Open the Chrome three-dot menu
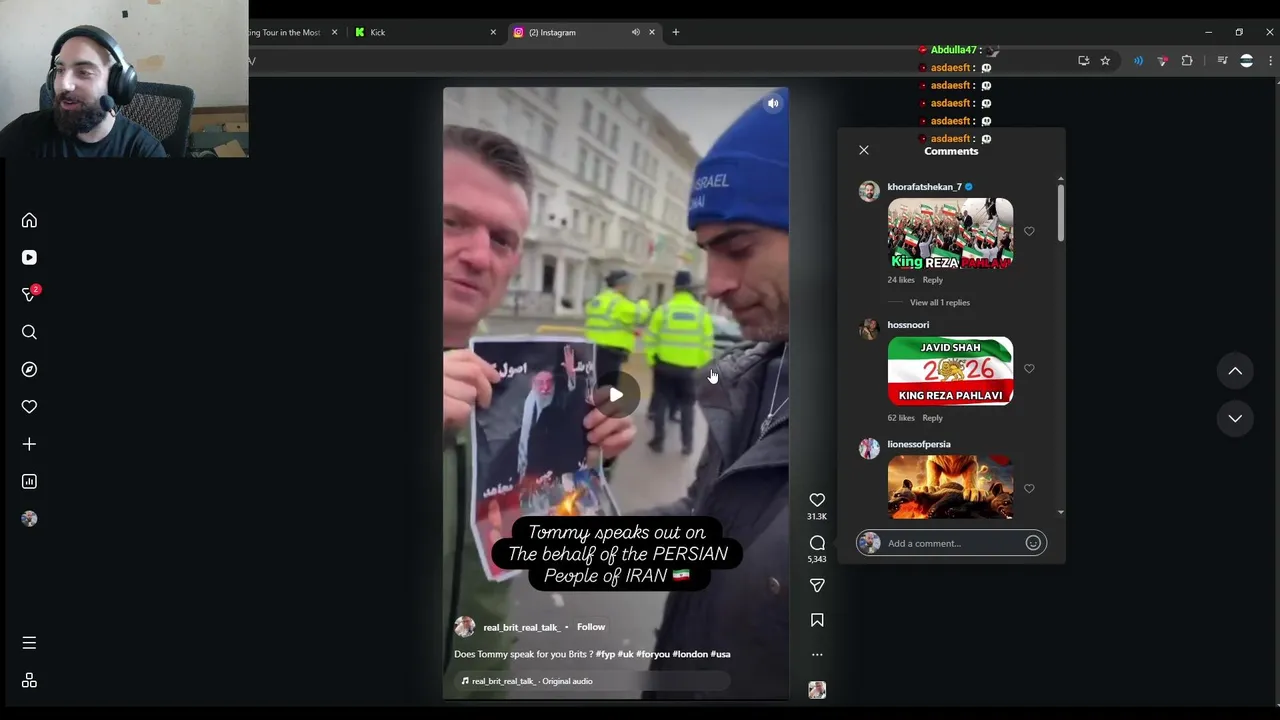This screenshot has height=720, width=1280. [x=1270, y=61]
